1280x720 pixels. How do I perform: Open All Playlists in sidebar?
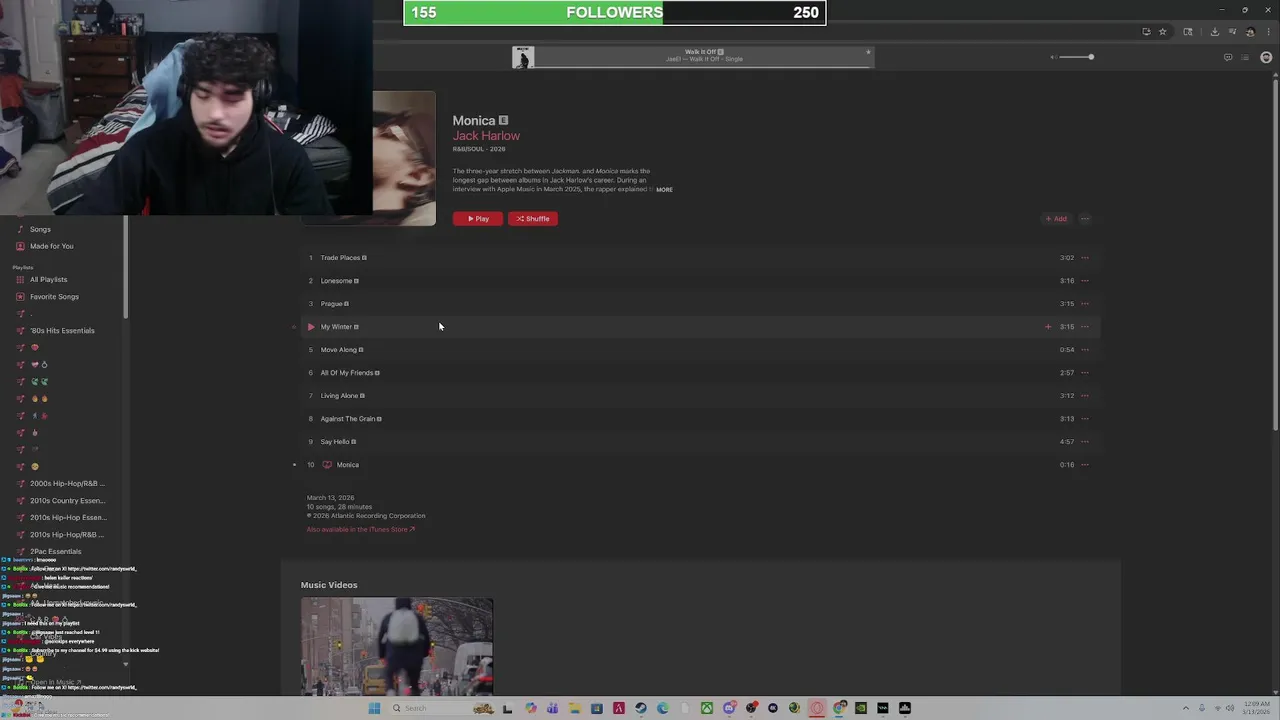48,280
